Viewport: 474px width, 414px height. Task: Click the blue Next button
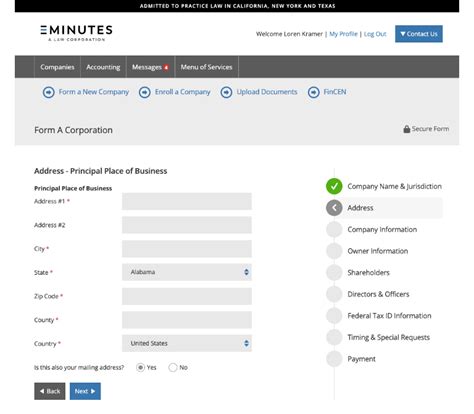pyautogui.click(x=85, y=391)
